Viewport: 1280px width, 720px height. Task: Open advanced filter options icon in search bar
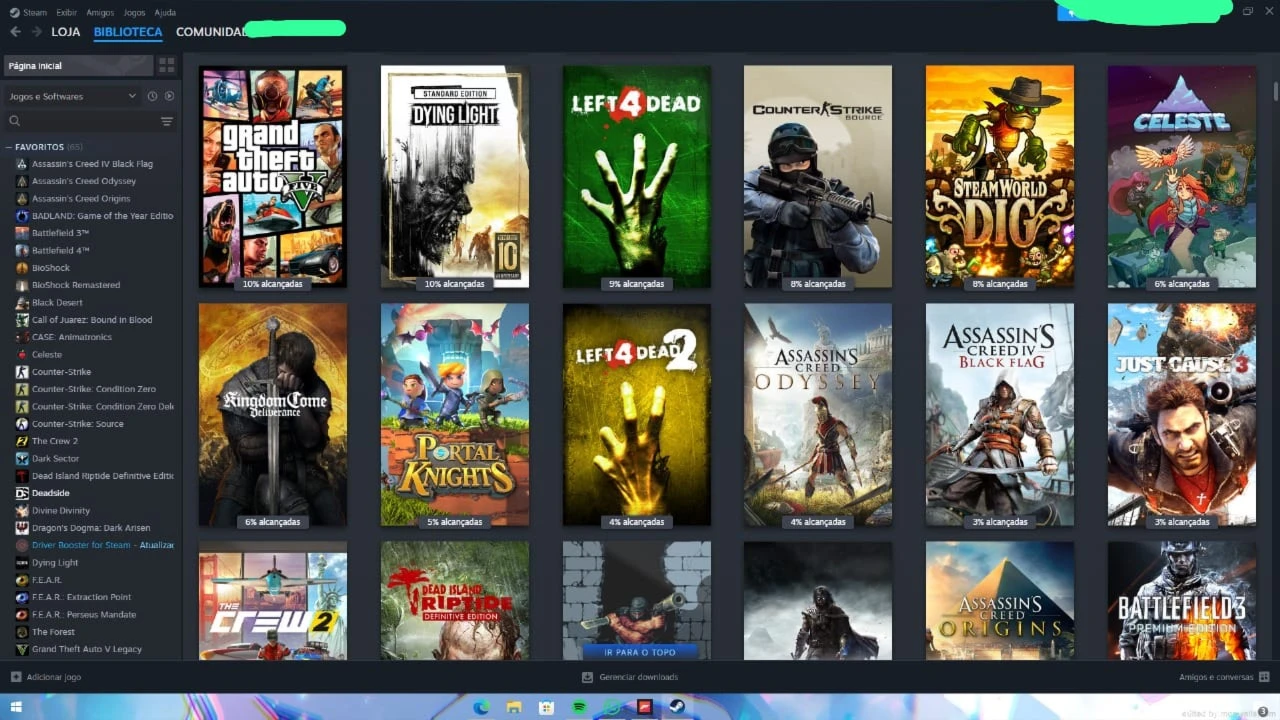pos(167,121)
